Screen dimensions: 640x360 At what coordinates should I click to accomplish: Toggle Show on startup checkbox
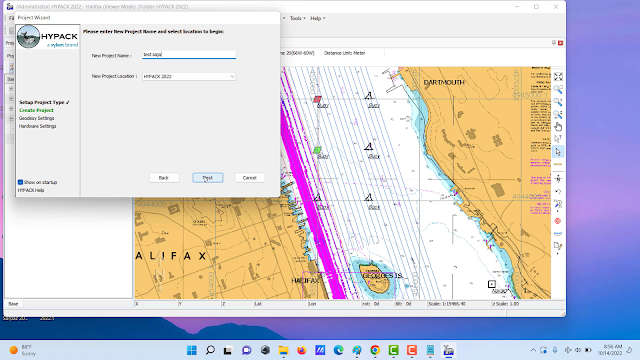click(x=20, y=182)
